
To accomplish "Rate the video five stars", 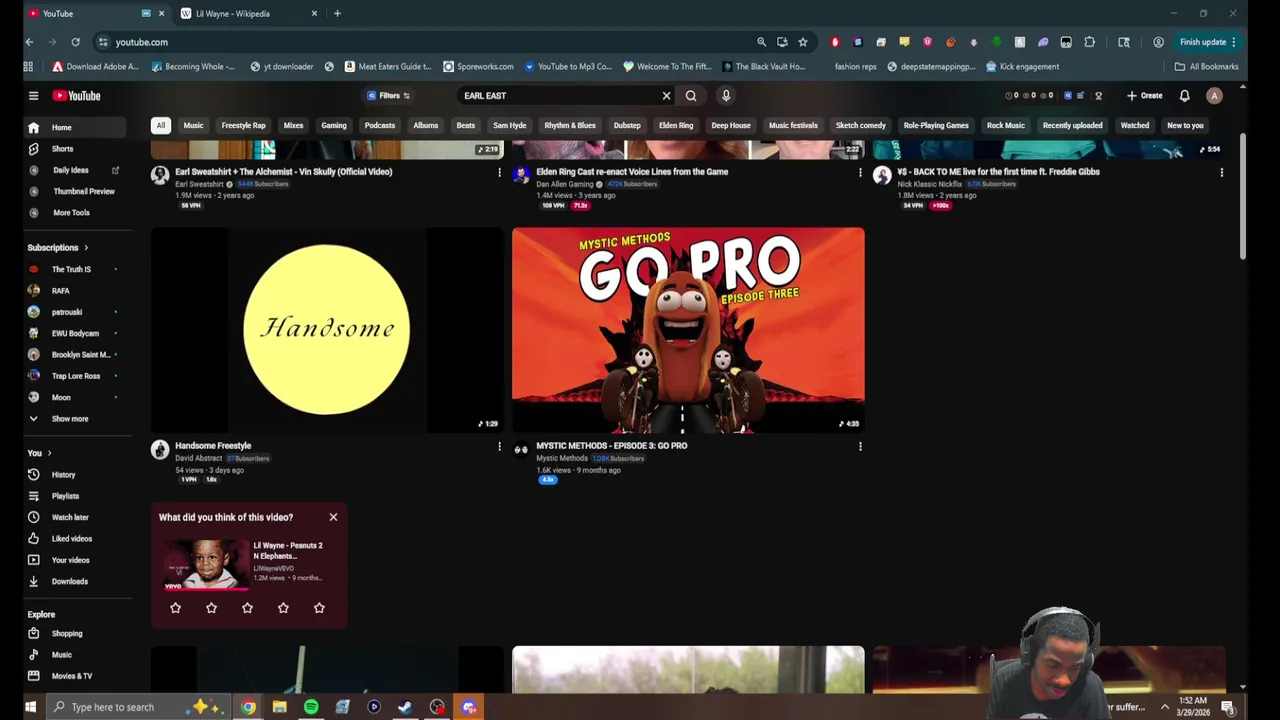I will click(319, 607).
